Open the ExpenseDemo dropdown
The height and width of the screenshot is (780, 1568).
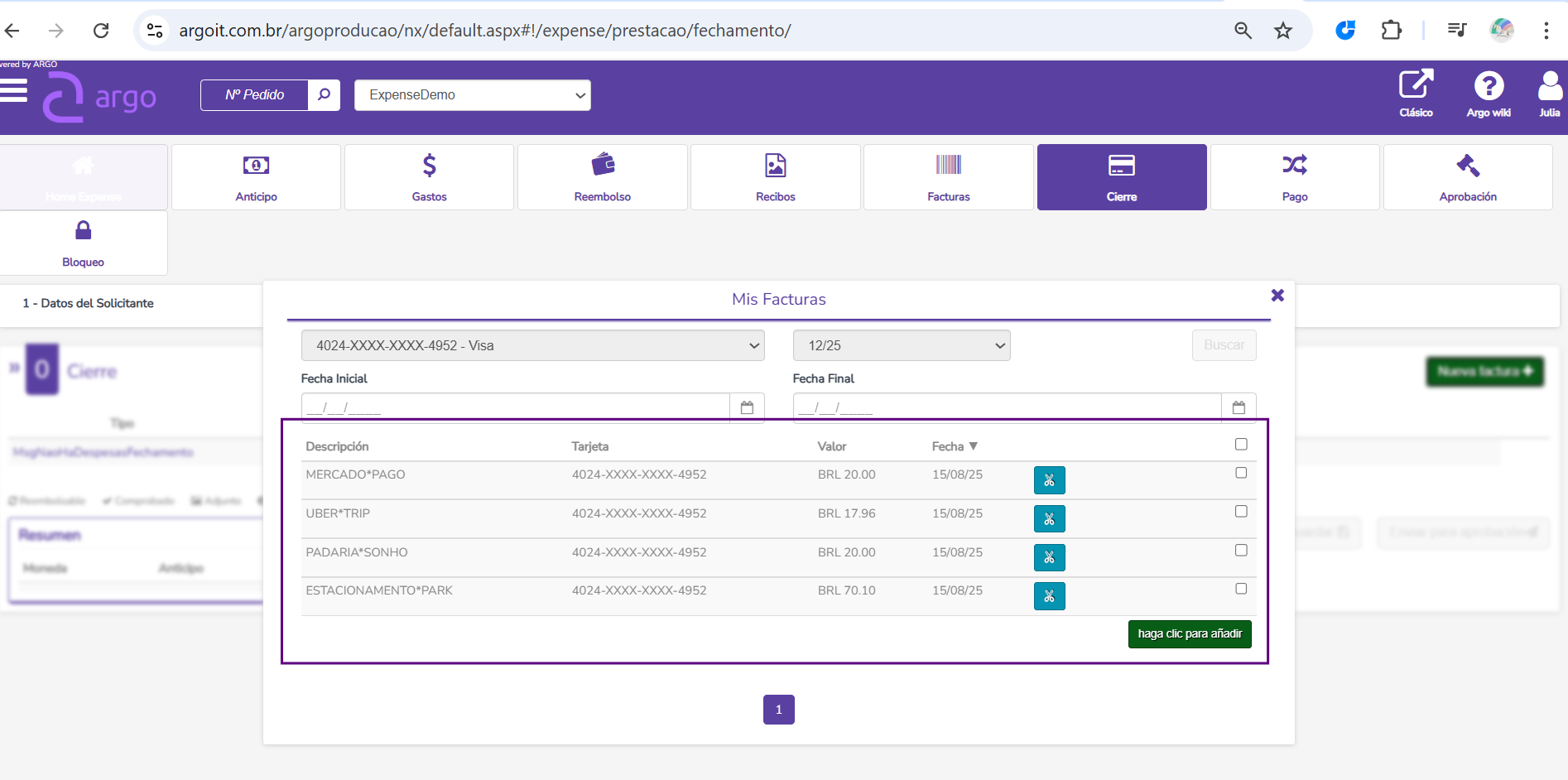(x=472, y=95)
